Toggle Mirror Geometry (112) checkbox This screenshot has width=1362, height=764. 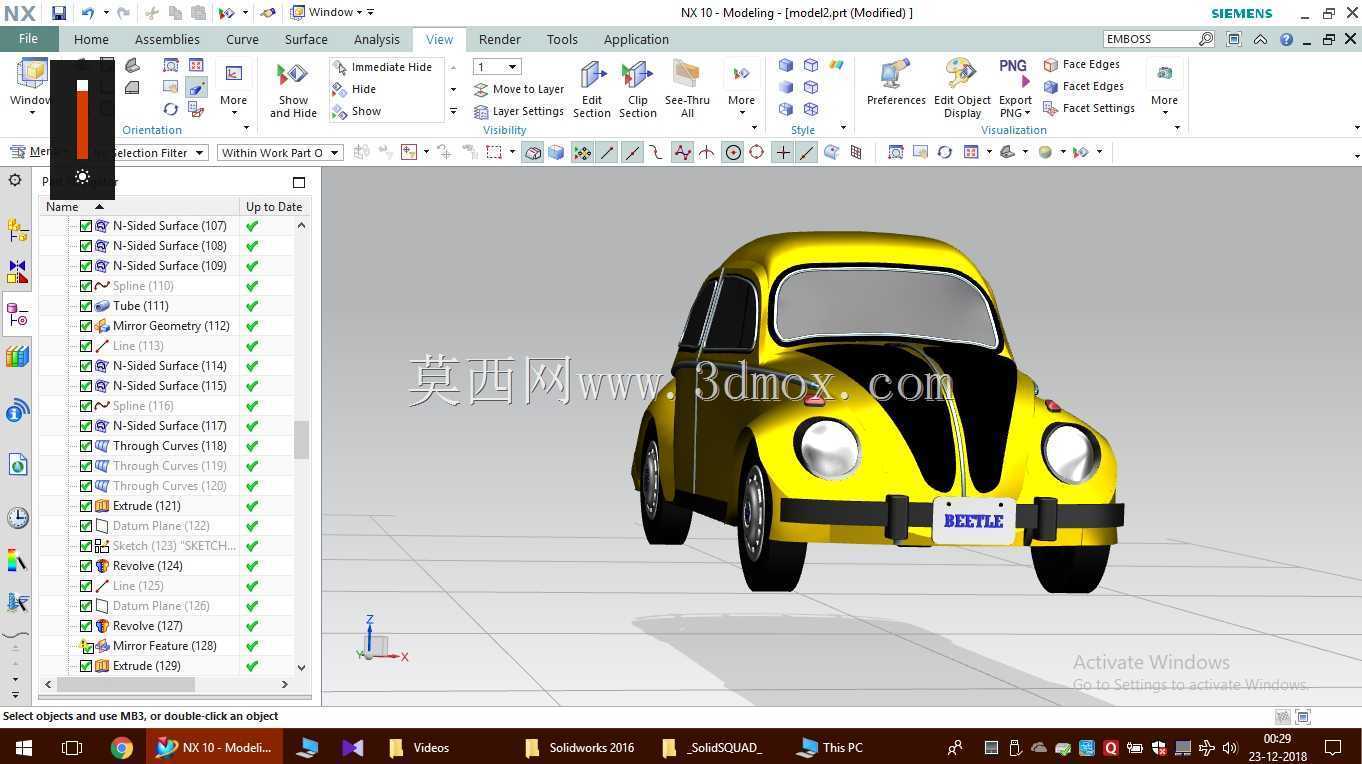click(86, 326)
